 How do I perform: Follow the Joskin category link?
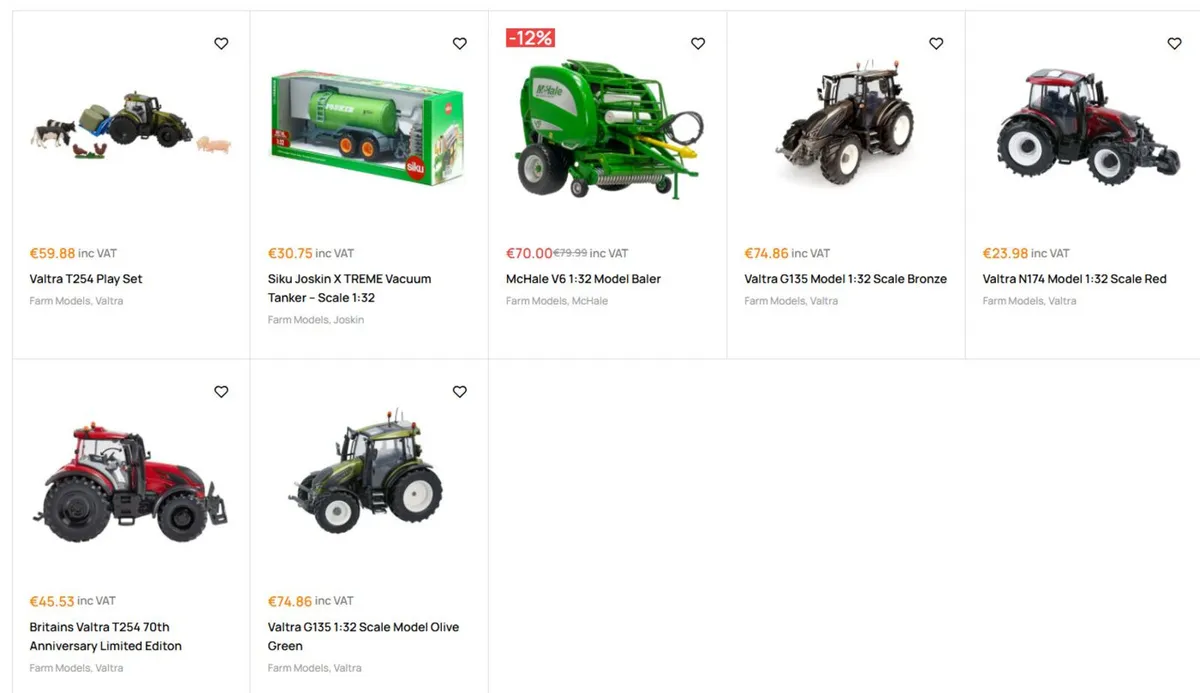[x=349, y=320]
